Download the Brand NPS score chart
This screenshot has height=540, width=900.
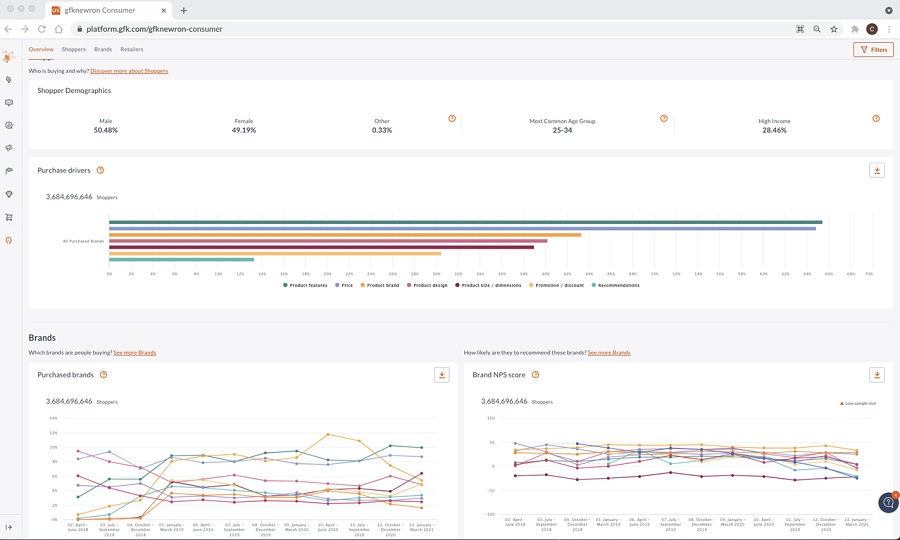pos(877,375)
